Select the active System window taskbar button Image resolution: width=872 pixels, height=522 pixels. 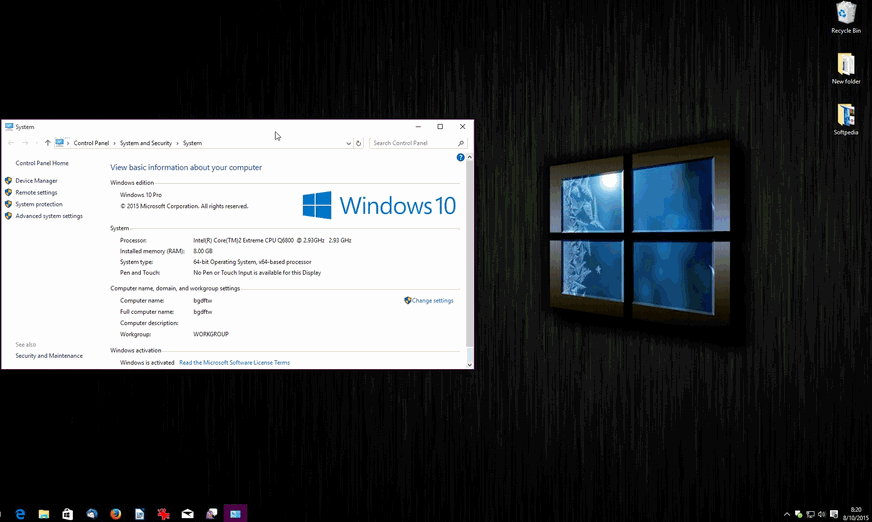click(x=235, y=514)
